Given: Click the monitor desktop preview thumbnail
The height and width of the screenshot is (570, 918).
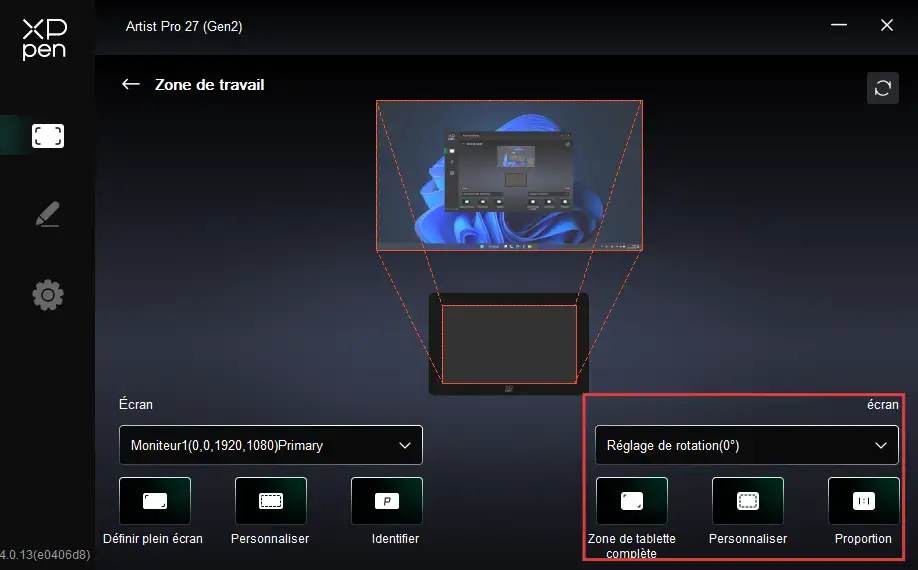Looking at the screenshot, I should point(509,175).
